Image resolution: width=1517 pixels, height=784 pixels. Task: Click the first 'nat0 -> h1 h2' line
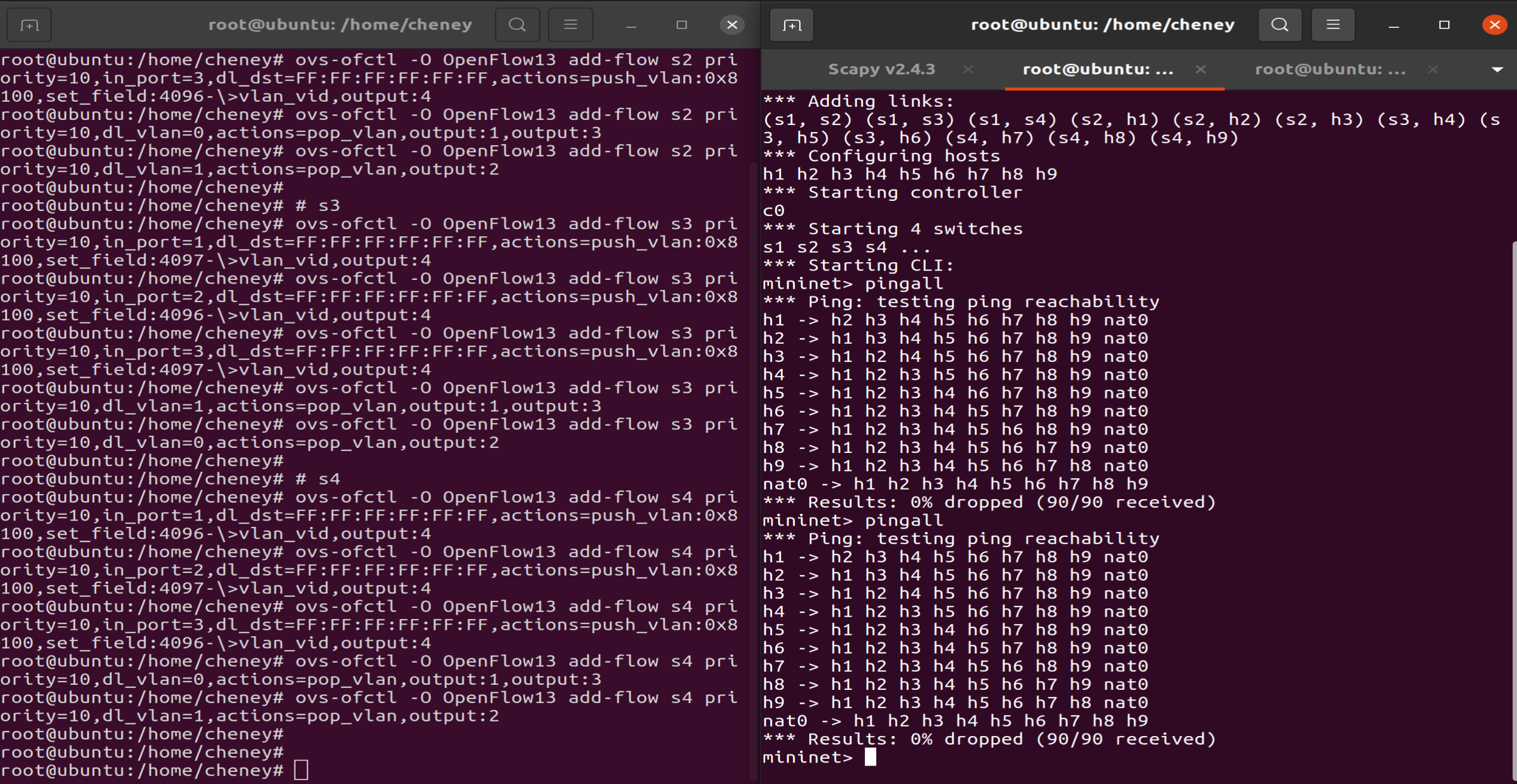tap(955, 484)
